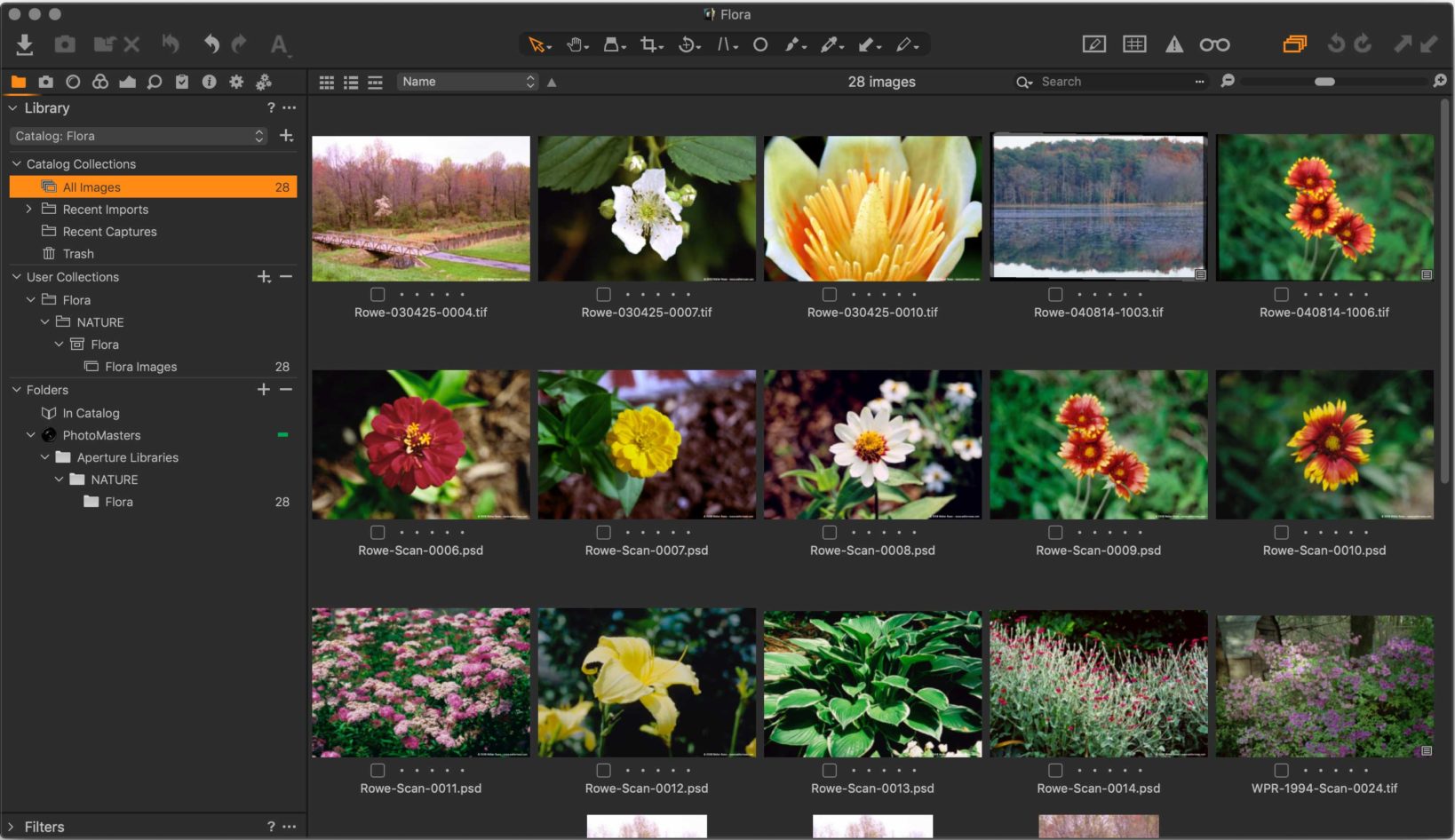The image size is (1455, 840).
Task: Check the checkbox under Rowe-040814-1006.tif
Action: (1281, 294)
